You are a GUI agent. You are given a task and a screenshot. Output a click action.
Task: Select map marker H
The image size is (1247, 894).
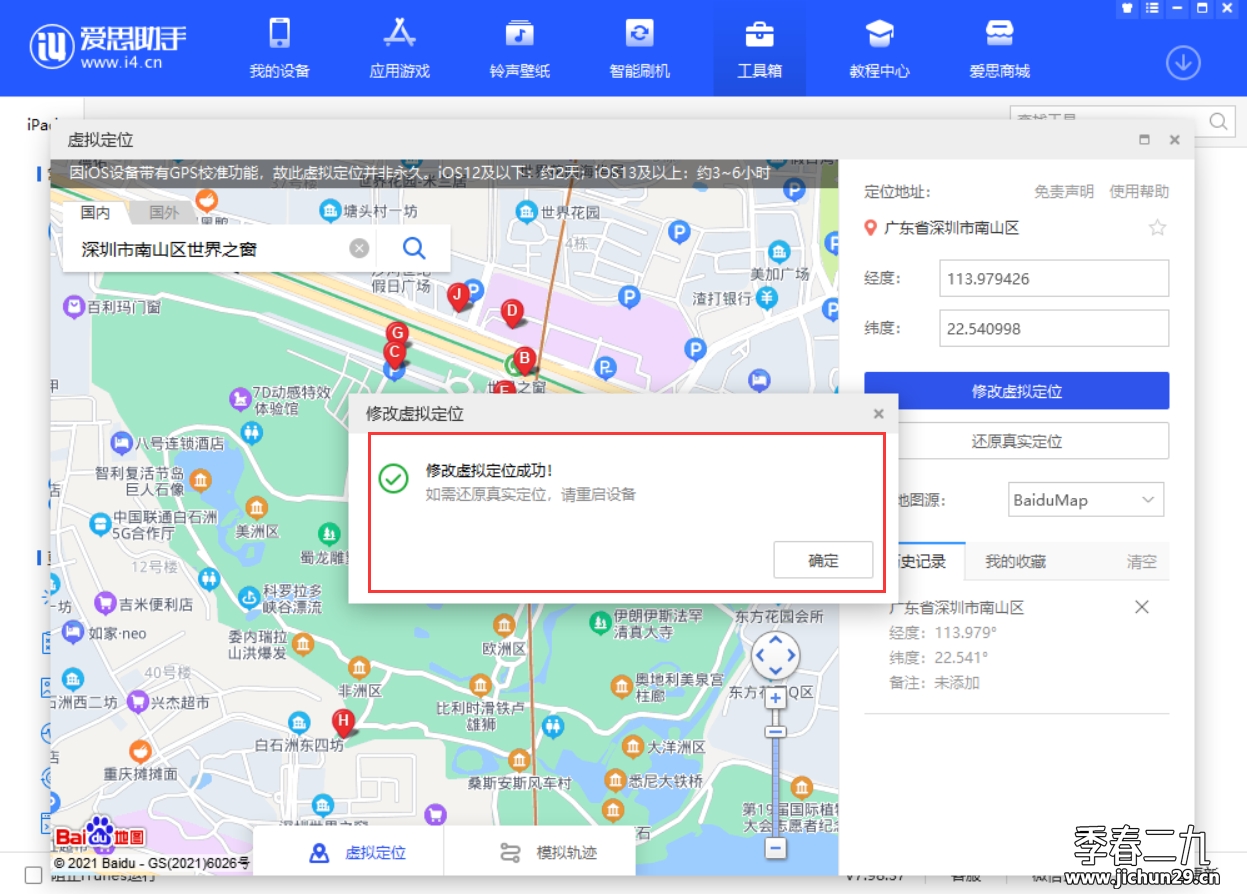coord(343,721)
